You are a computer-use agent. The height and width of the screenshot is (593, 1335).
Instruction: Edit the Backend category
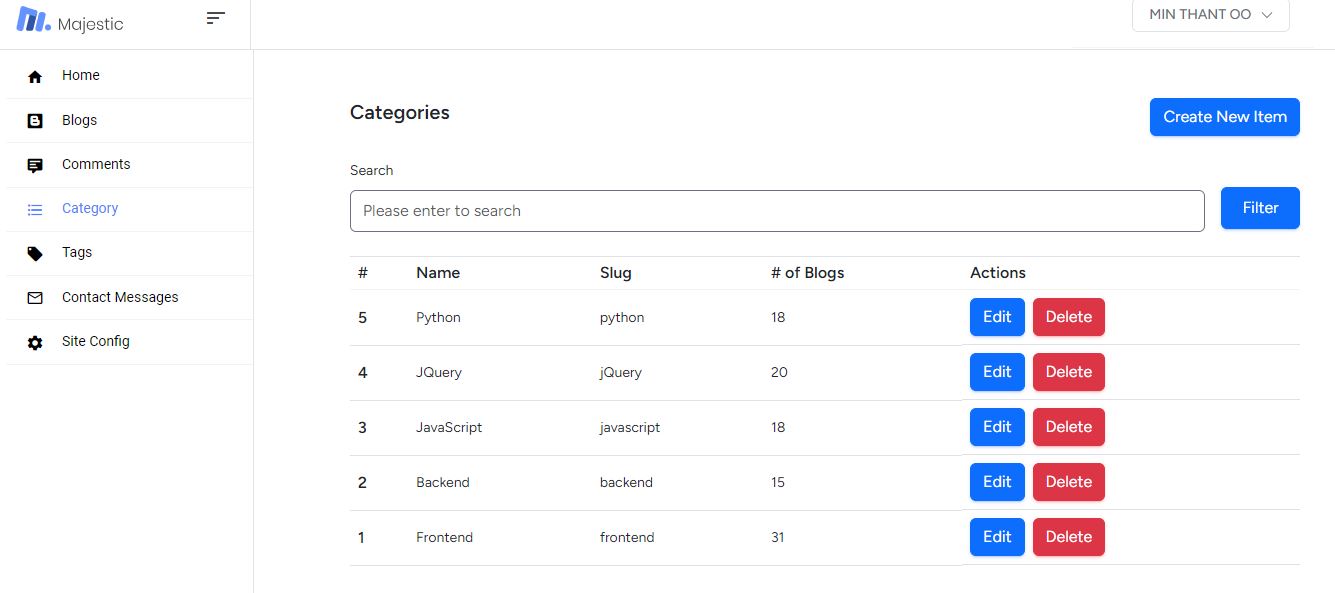[x=997, y=482]
